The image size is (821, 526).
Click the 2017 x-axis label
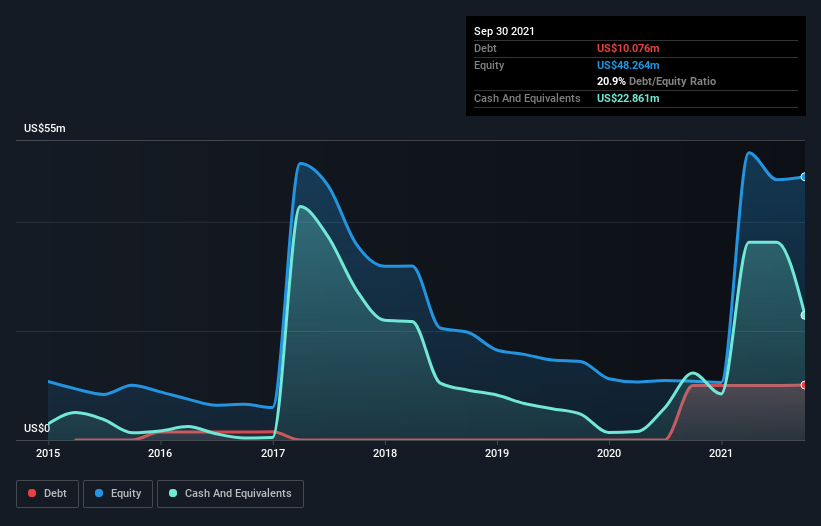(273, 453)
